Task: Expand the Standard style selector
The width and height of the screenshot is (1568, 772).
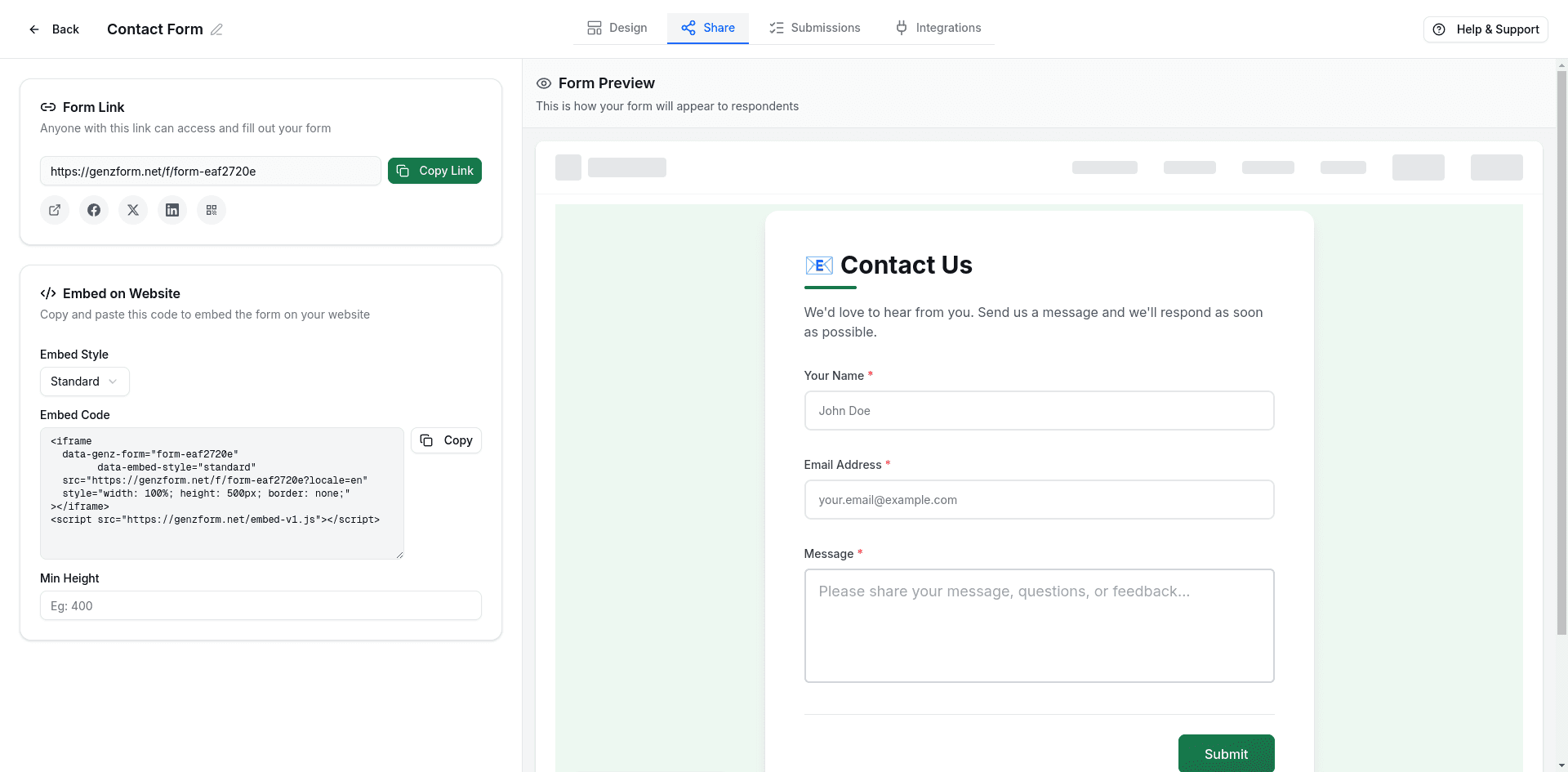Action: [x=84, y=382]
